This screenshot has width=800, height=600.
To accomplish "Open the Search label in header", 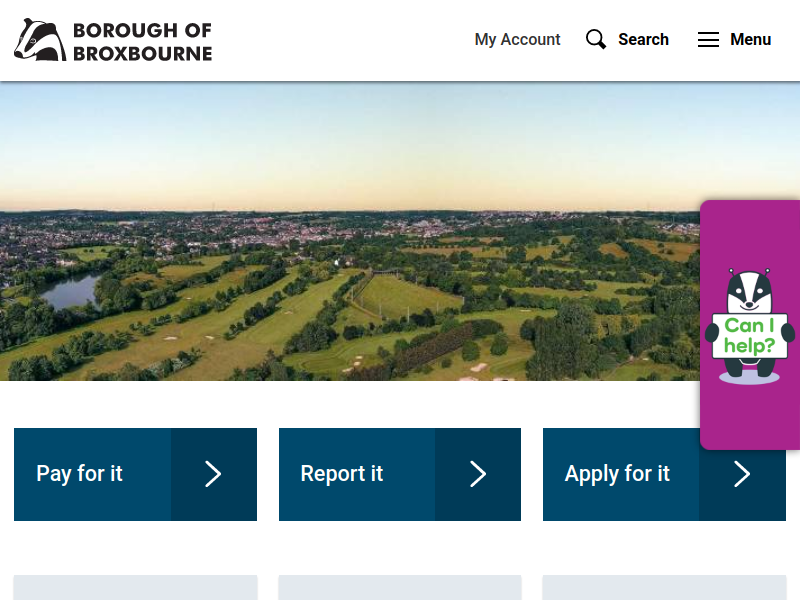I will click(x=643, y=39).
